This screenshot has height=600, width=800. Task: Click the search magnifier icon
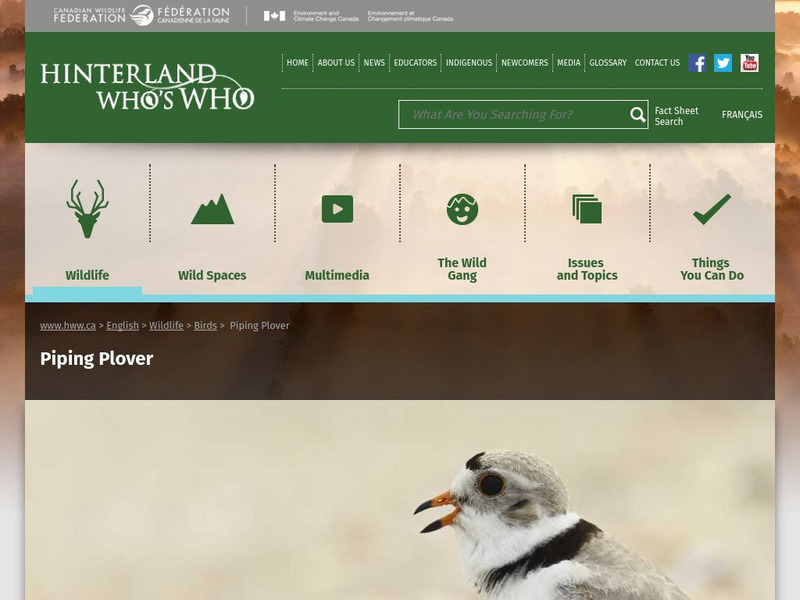click(x=637, y=115)
